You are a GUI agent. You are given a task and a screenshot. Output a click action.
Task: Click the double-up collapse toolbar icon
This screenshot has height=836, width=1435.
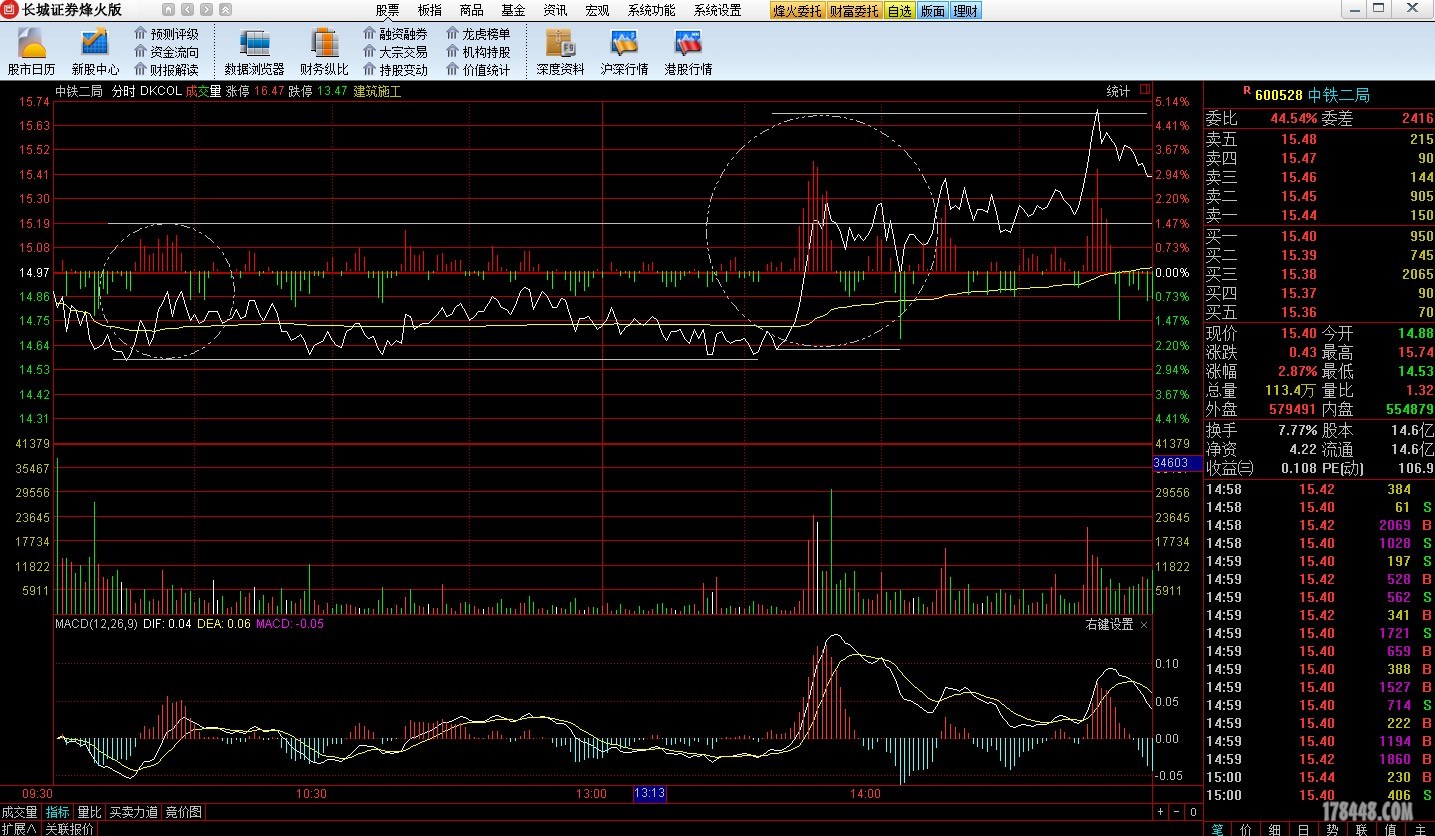225,10
